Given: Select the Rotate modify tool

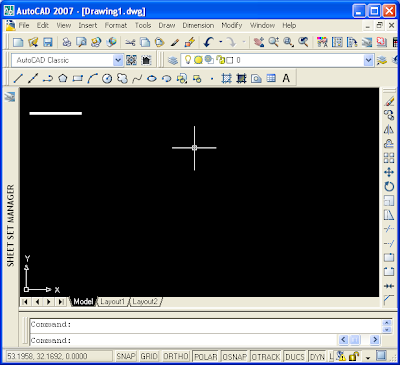Looking at the screenshot, I should [389, 186].
